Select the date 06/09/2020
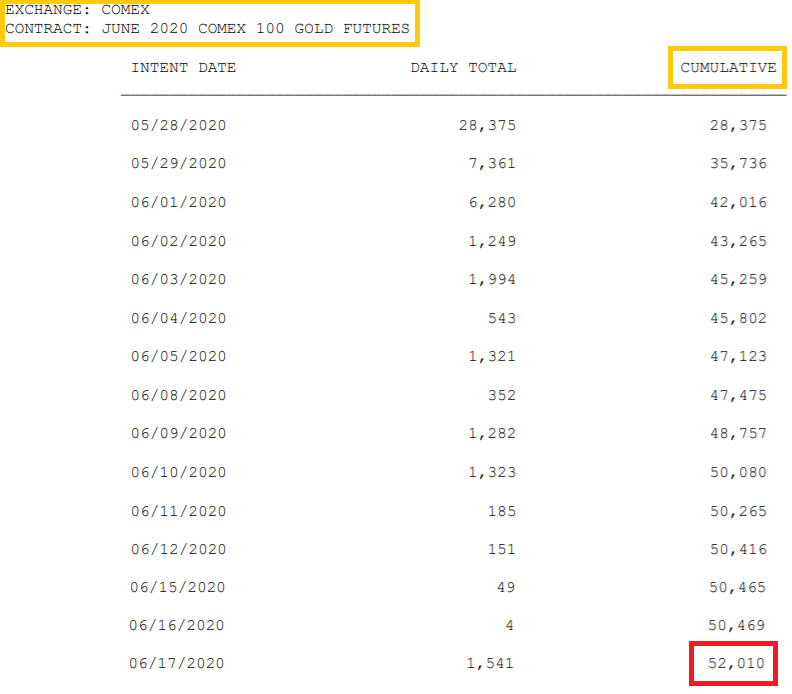The image size is (792, 694). [x=178, y=433]
